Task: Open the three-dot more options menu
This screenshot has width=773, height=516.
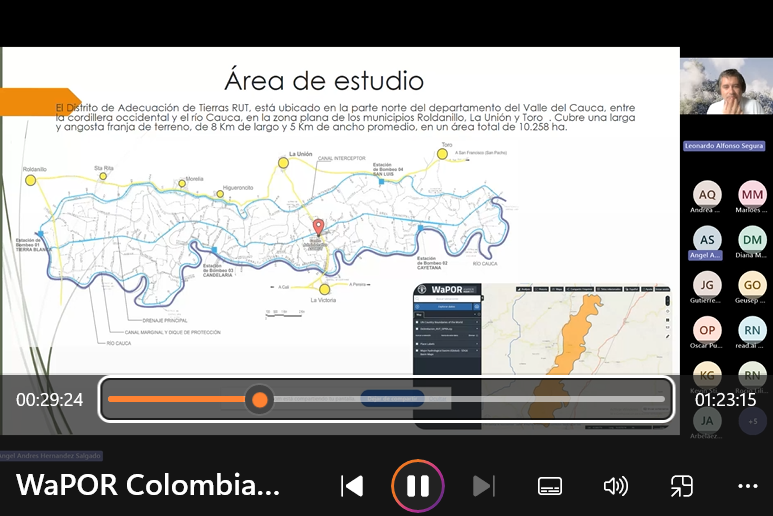Action: (747, 486)
